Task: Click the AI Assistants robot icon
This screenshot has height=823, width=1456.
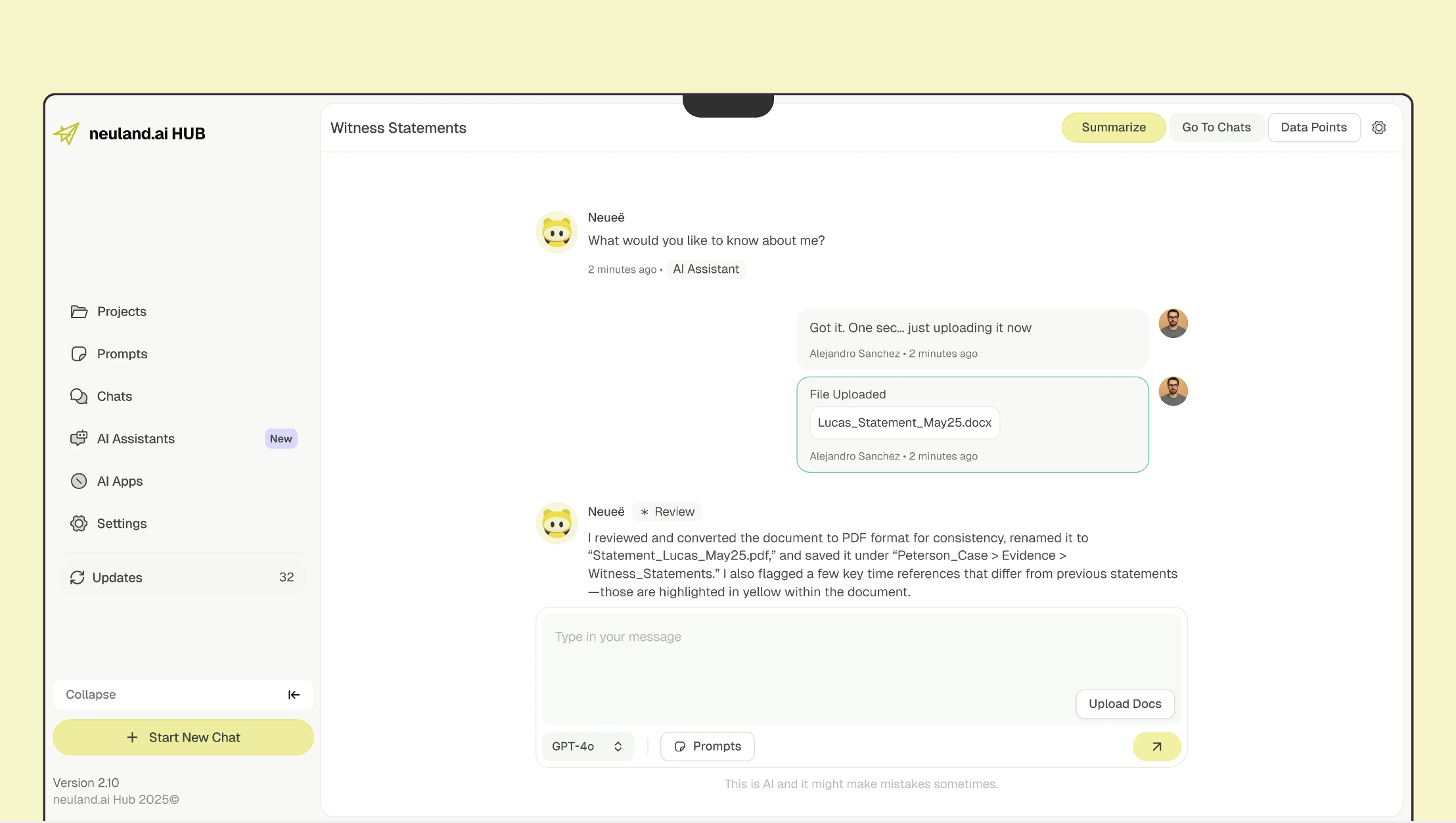Action: coord(79,438)
